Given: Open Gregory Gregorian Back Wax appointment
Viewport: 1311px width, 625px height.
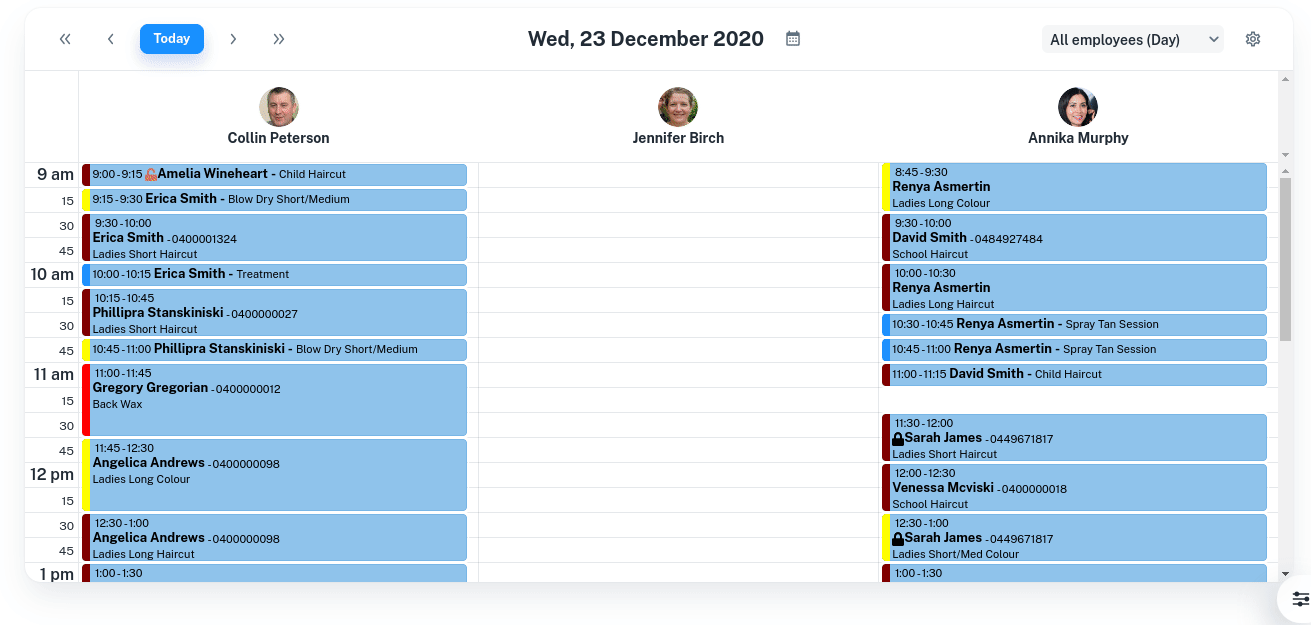Looking at the screenshot, I should point(275,400).
